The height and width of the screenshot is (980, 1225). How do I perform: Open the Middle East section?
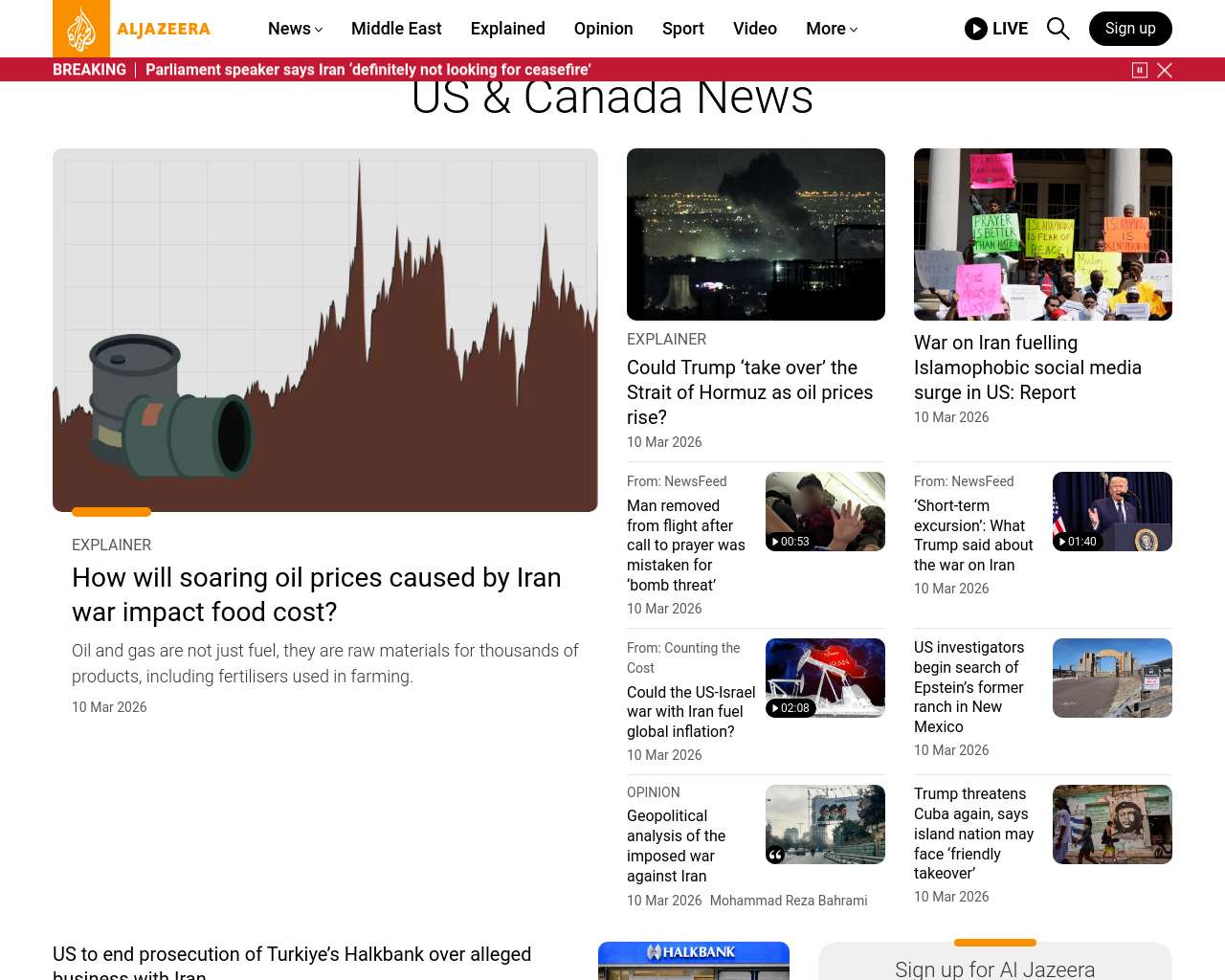coord(396,29)
